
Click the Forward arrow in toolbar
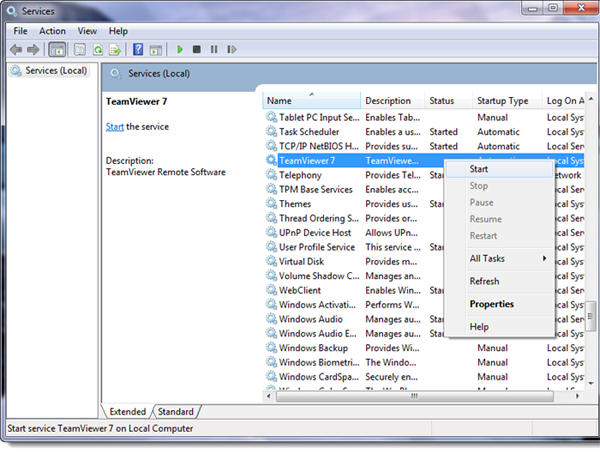coord(33,49)
